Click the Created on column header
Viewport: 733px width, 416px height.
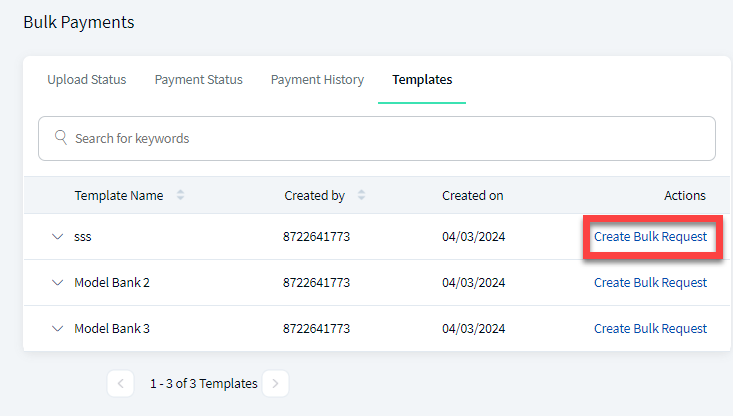473,195
